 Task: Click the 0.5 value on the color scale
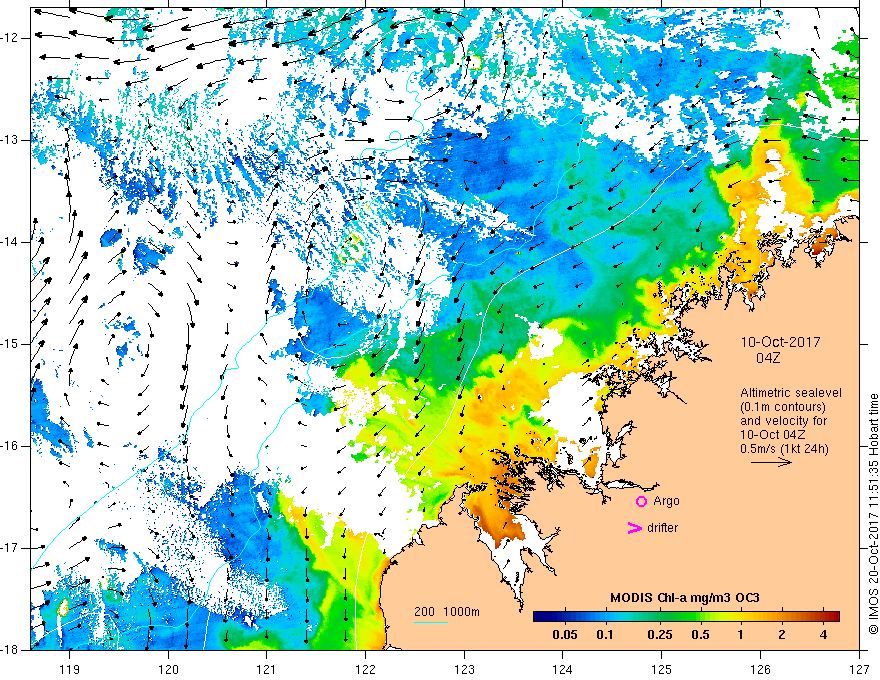700,635
